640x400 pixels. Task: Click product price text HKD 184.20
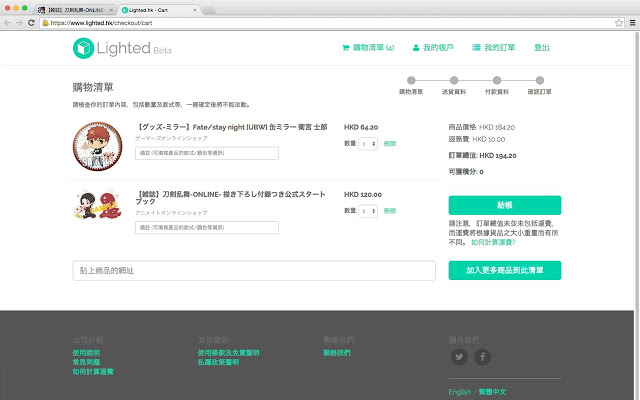tap(497, 127)
